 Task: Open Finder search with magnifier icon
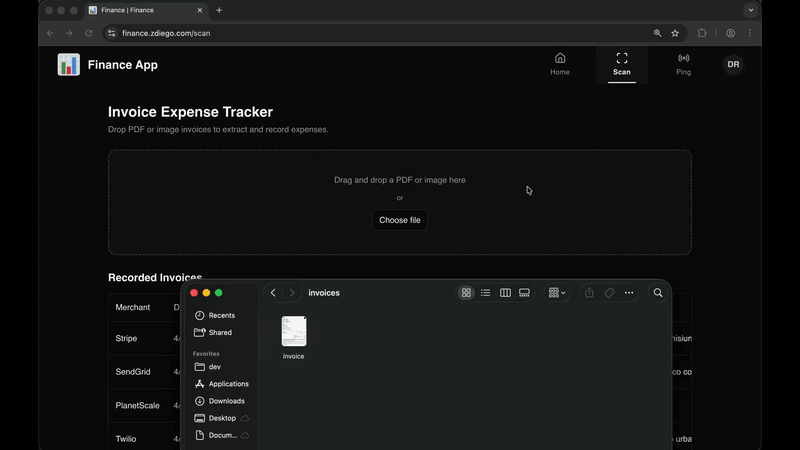658,293
